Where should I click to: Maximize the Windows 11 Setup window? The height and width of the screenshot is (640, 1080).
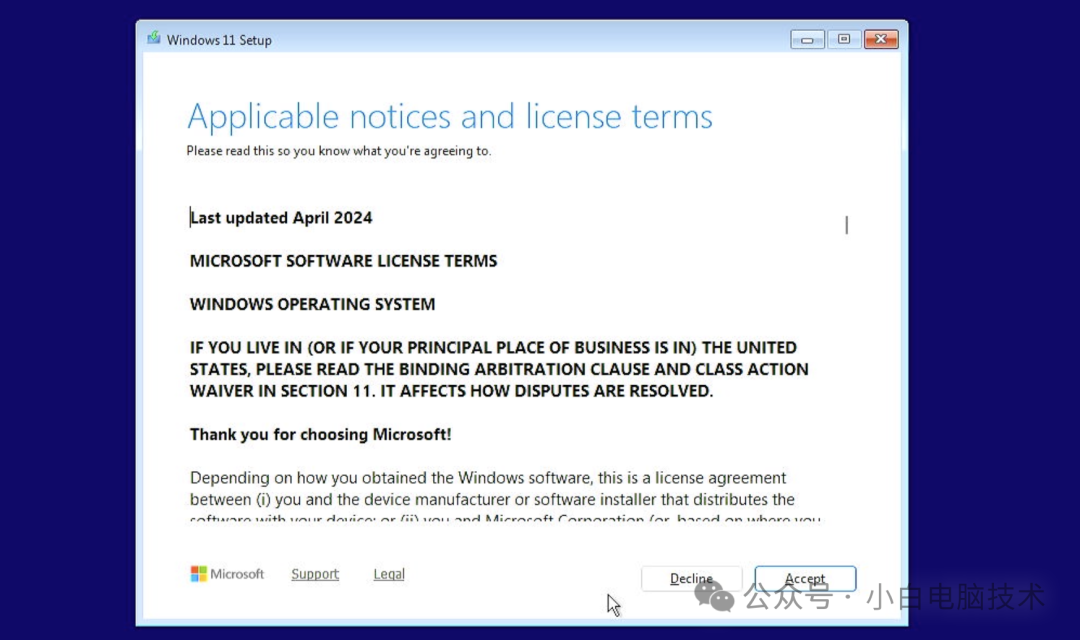844,39
